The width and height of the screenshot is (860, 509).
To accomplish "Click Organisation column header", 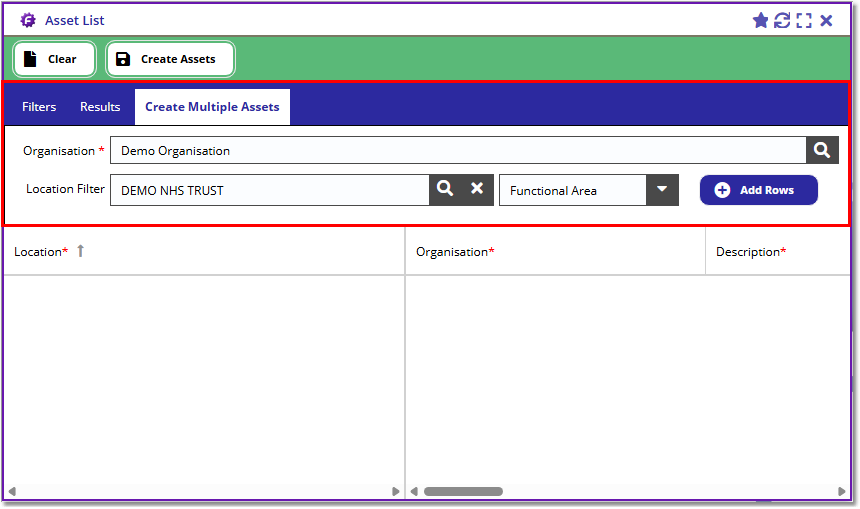I will tap(555, 252).
